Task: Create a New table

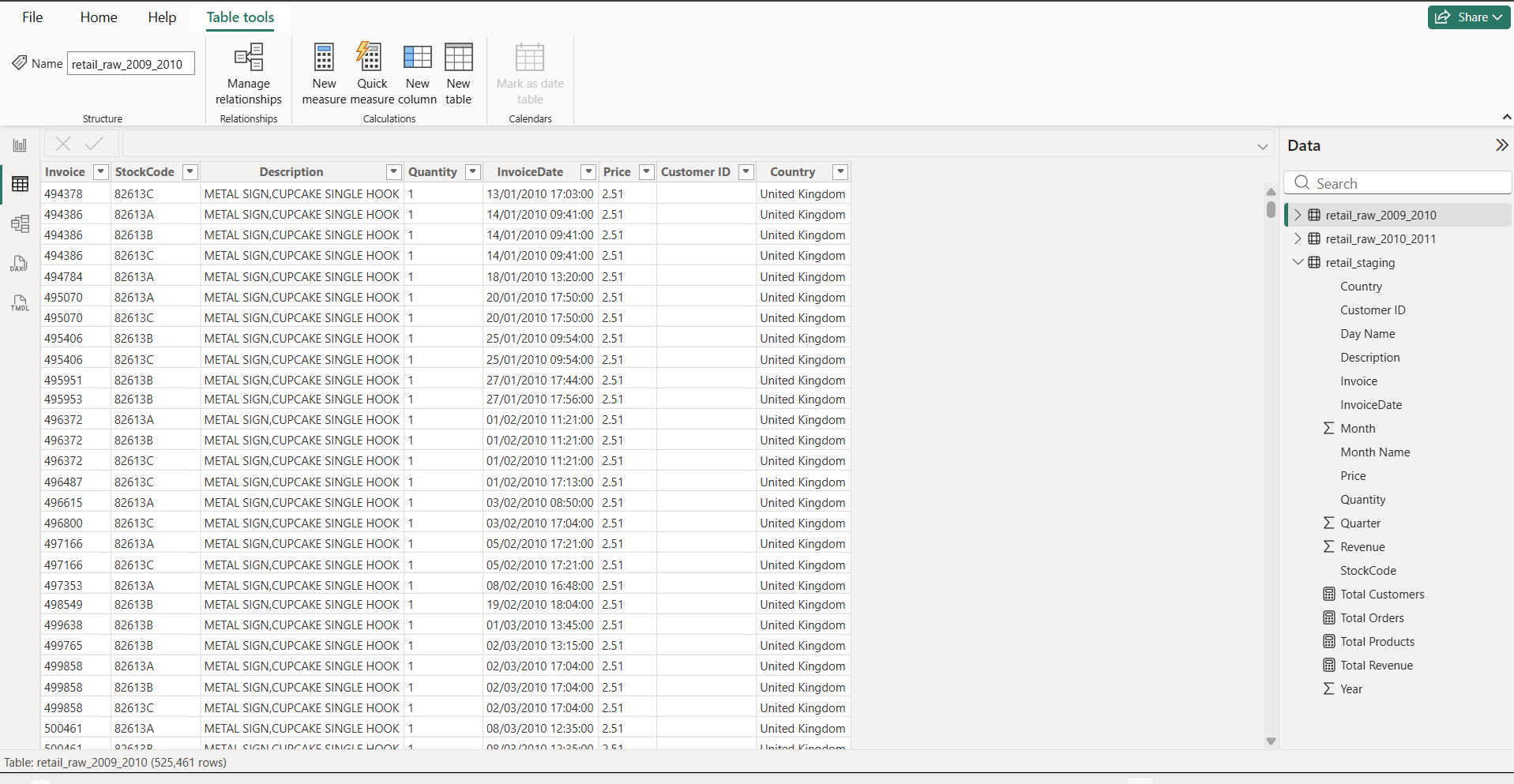Action: pyautogui.click(x=458, y=74)
